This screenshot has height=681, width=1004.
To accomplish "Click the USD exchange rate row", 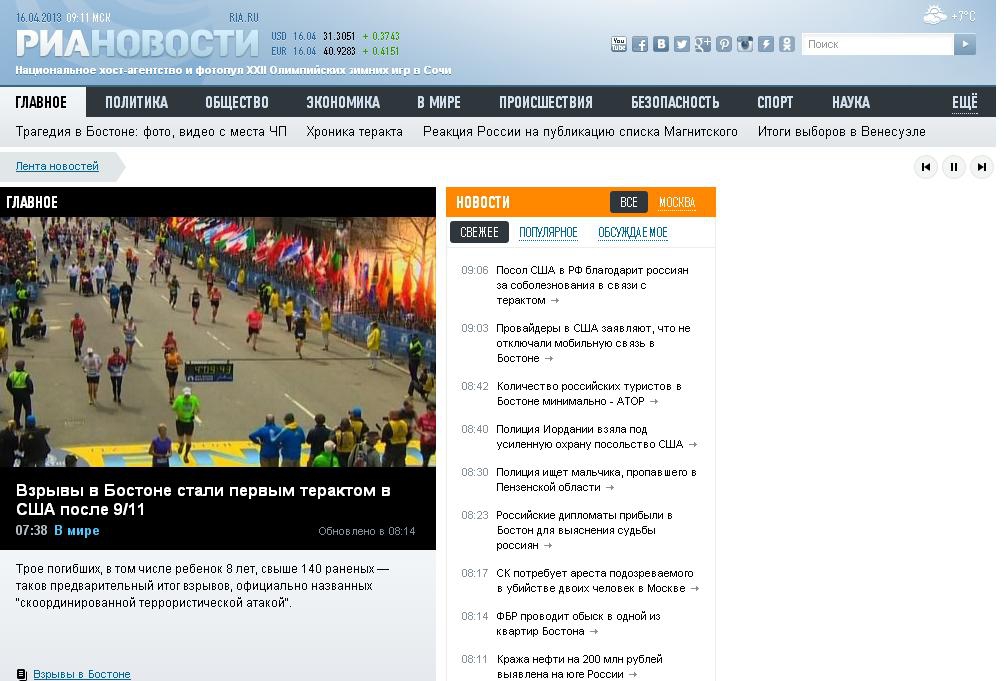I will pyautogui.click(x=335, y=36).
